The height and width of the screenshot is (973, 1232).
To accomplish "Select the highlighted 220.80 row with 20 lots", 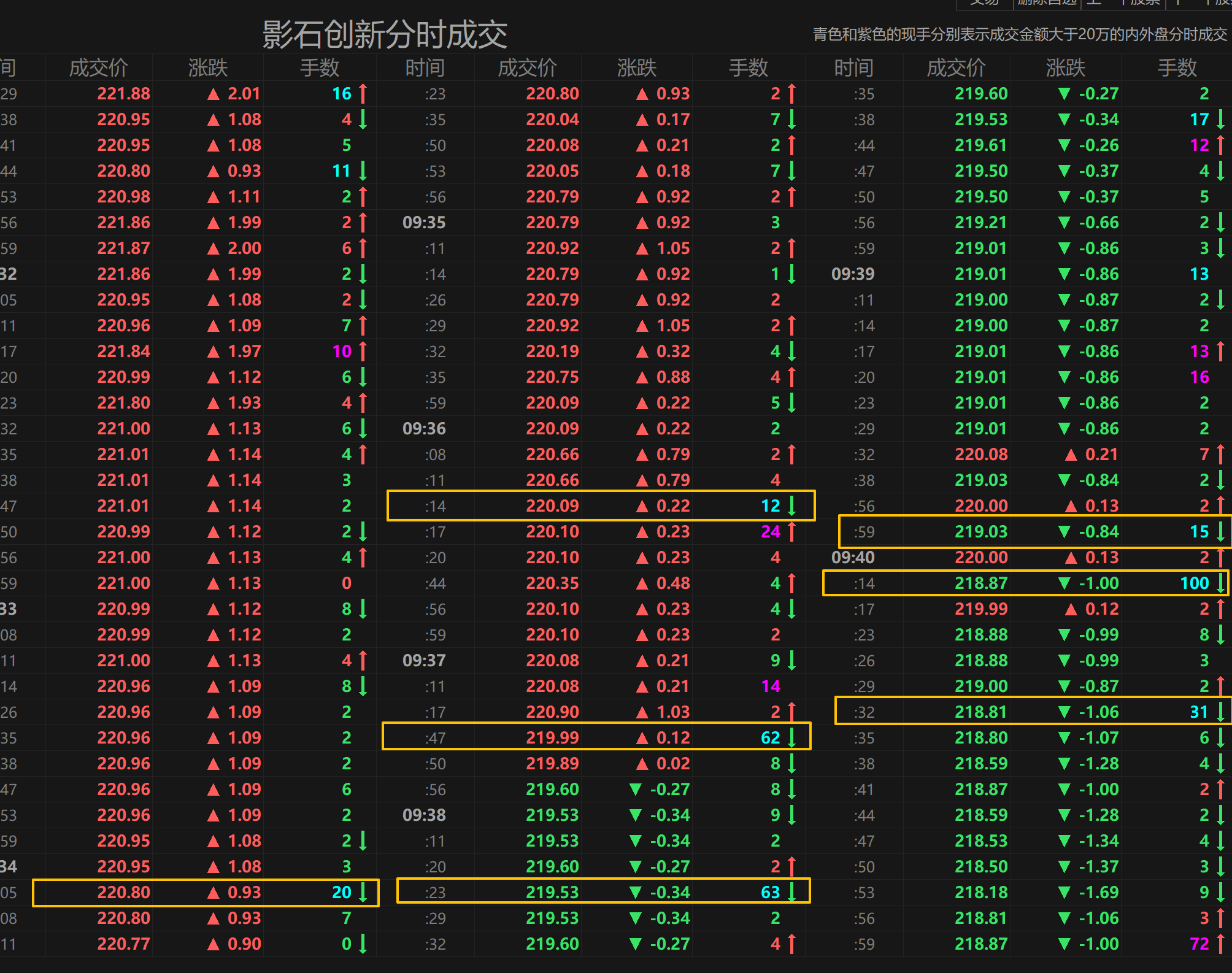I will coord(206,892).
